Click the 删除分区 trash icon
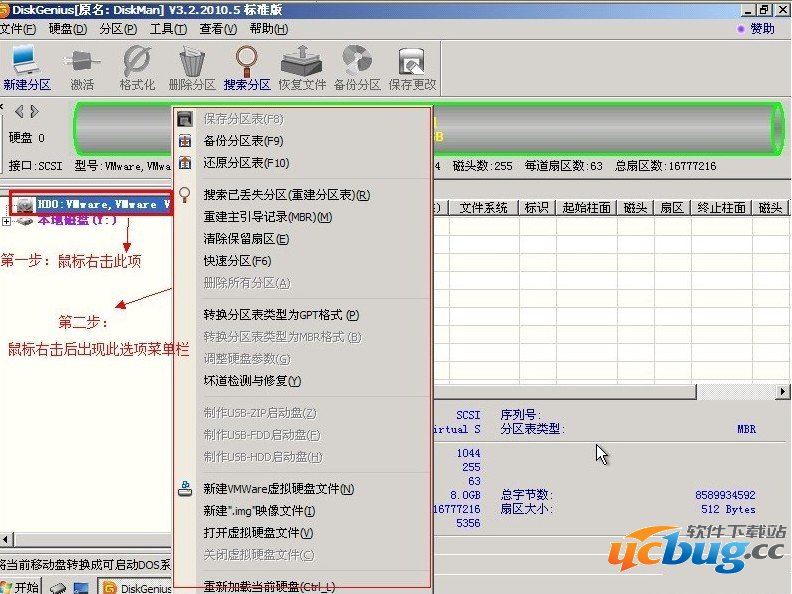 coord(192,62)
